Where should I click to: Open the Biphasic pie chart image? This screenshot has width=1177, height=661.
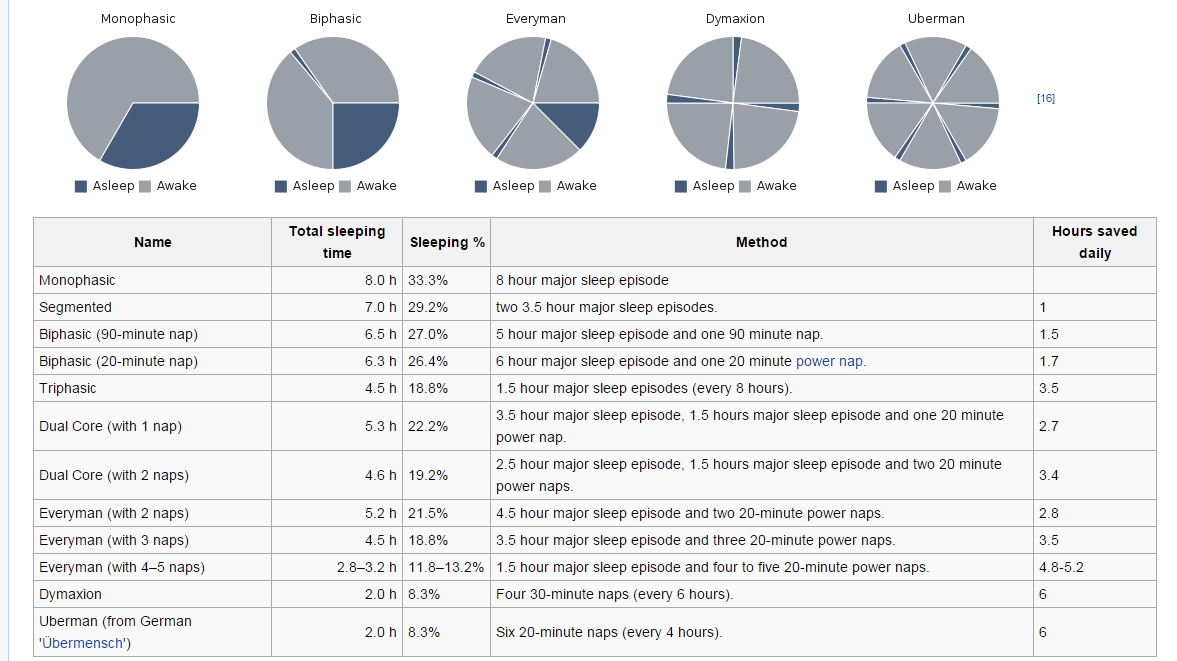coord(332,102)
